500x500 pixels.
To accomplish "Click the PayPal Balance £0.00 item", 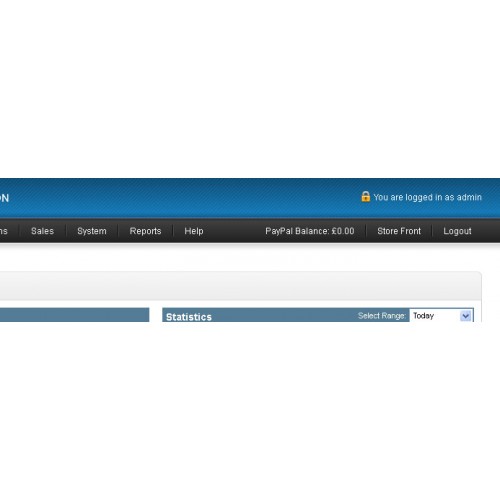I will pos(310,231).
